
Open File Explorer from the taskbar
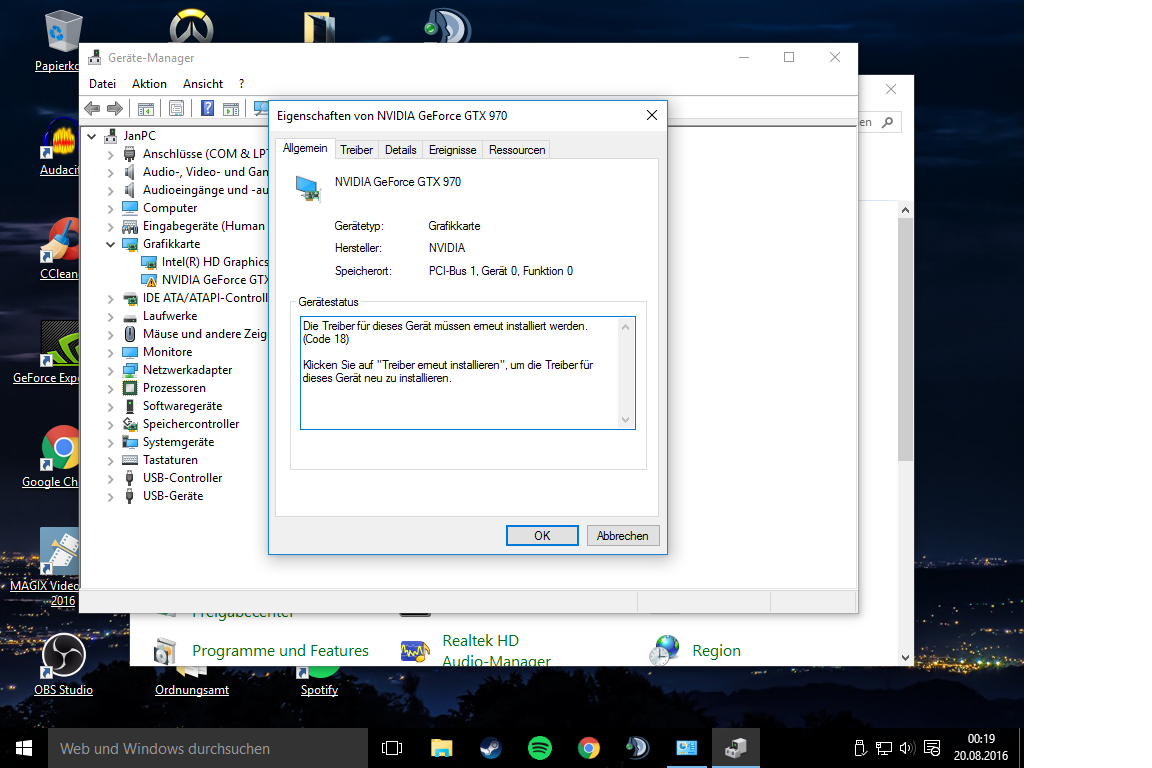click(x=442, y=748)
